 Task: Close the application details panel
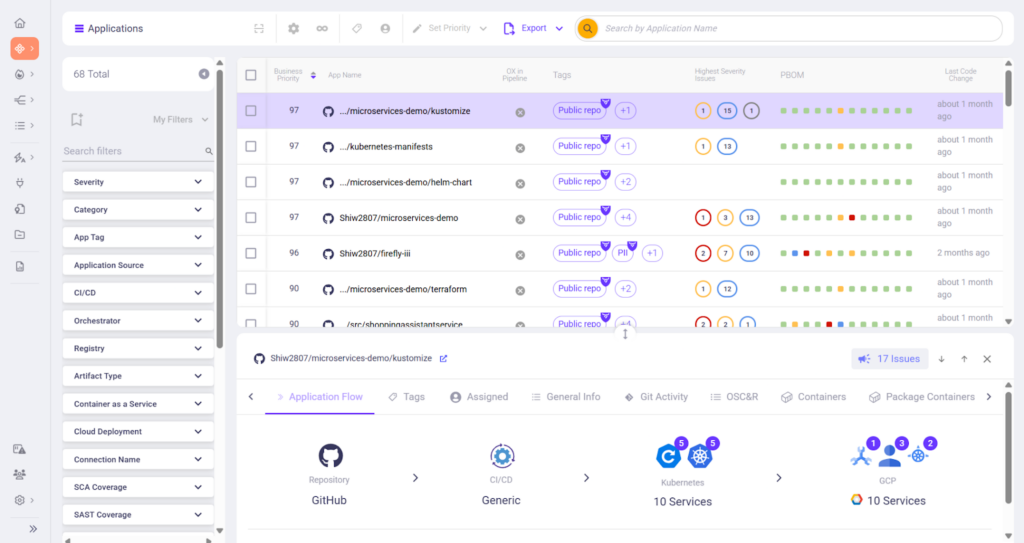click(987, 359)
